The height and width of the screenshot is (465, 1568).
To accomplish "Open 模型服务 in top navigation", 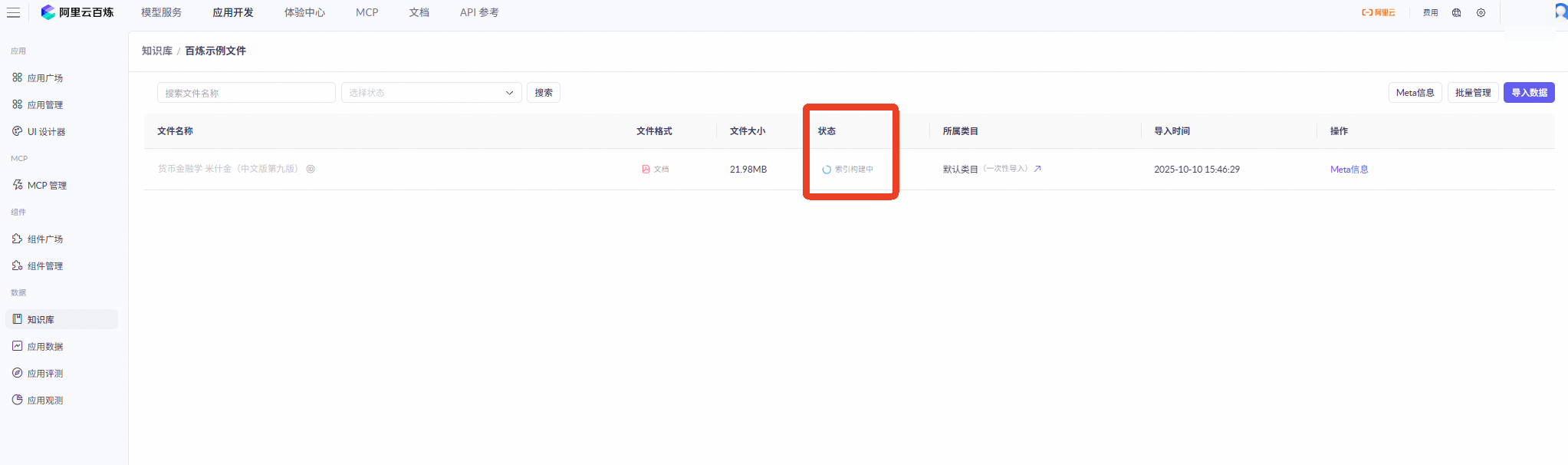I will [161, 12].
